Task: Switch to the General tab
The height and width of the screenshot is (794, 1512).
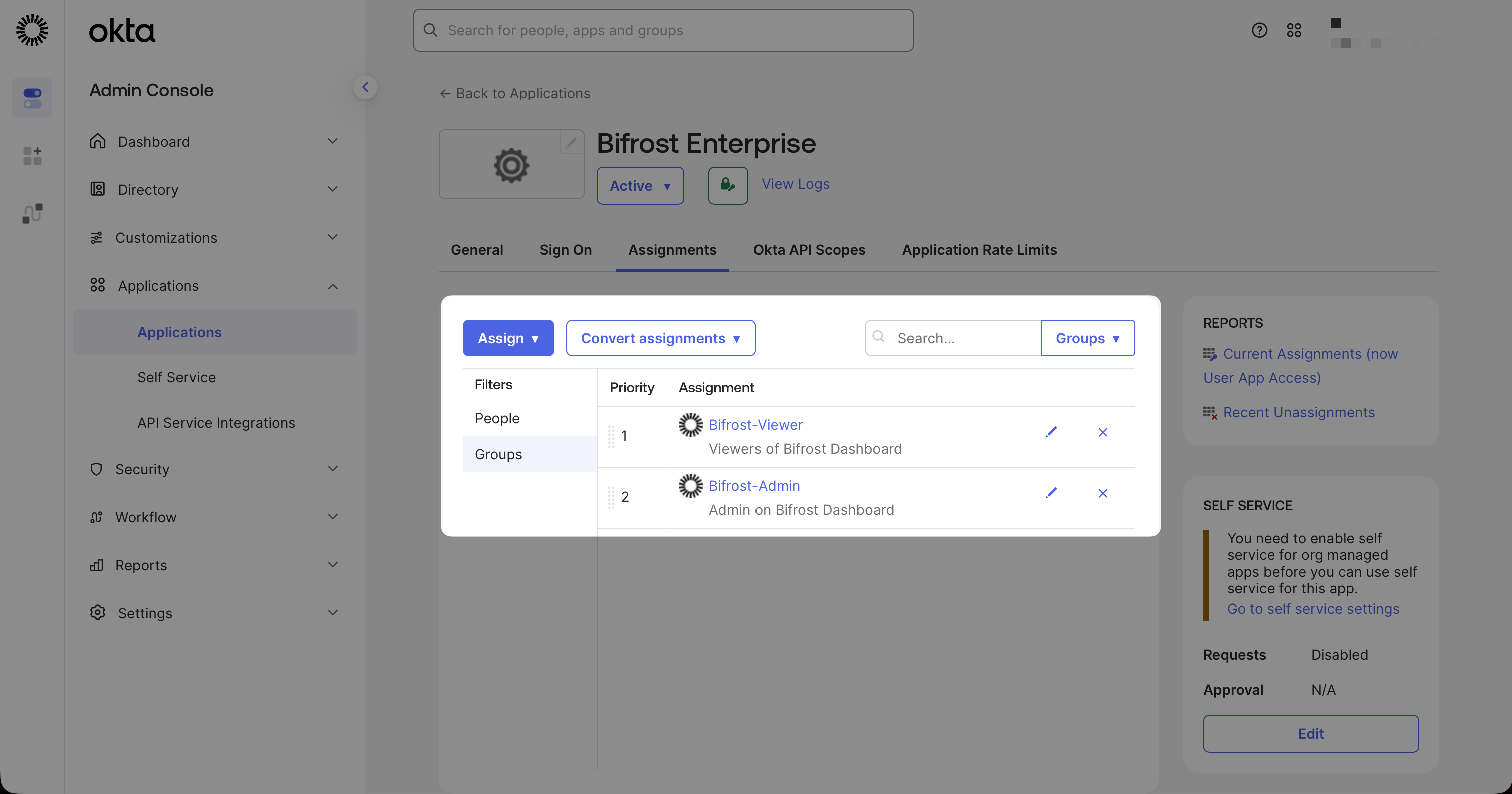Action: pyautogui.click(x=477, y=250)
